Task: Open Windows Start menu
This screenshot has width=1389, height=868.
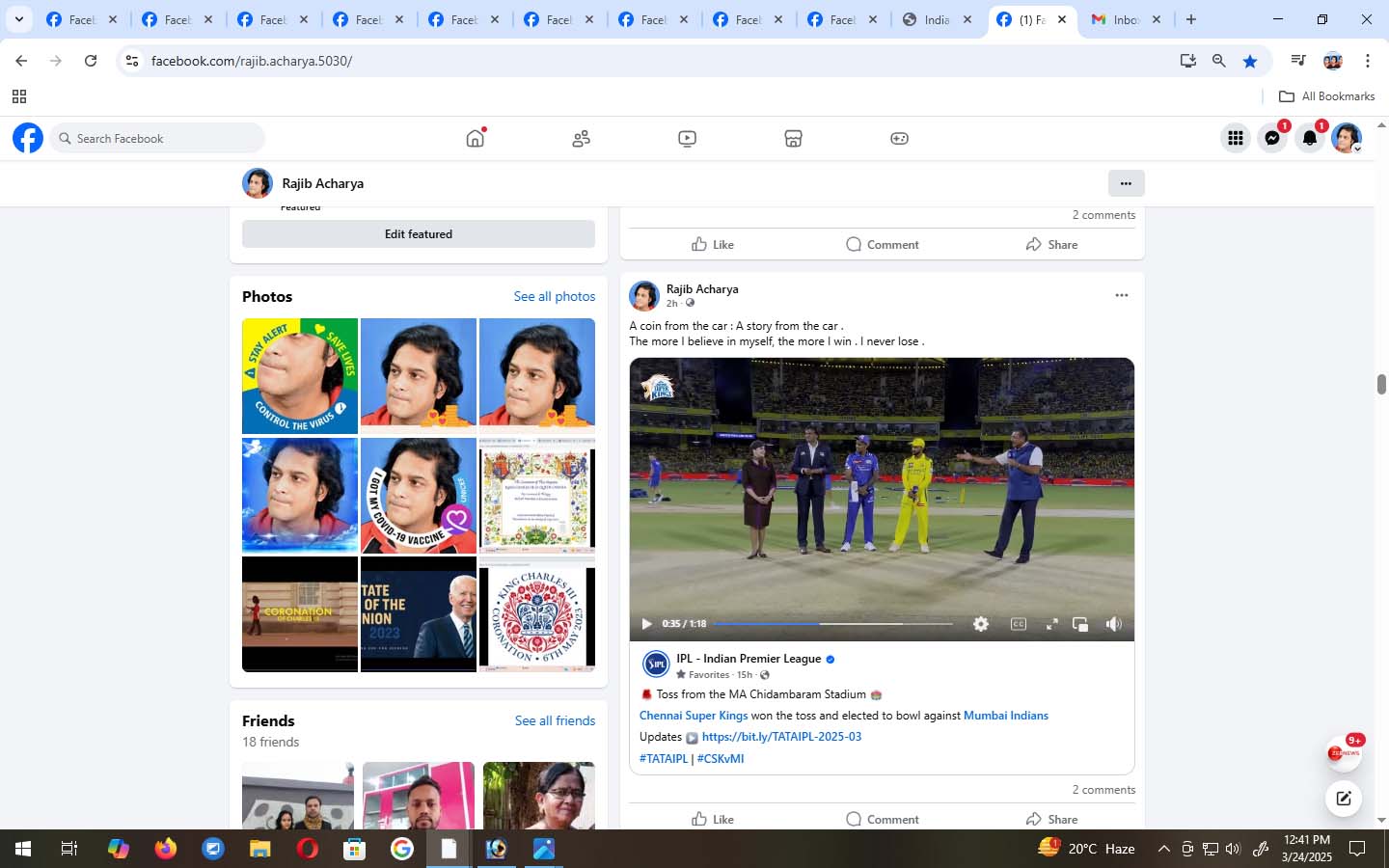Action: pos(23,849)
